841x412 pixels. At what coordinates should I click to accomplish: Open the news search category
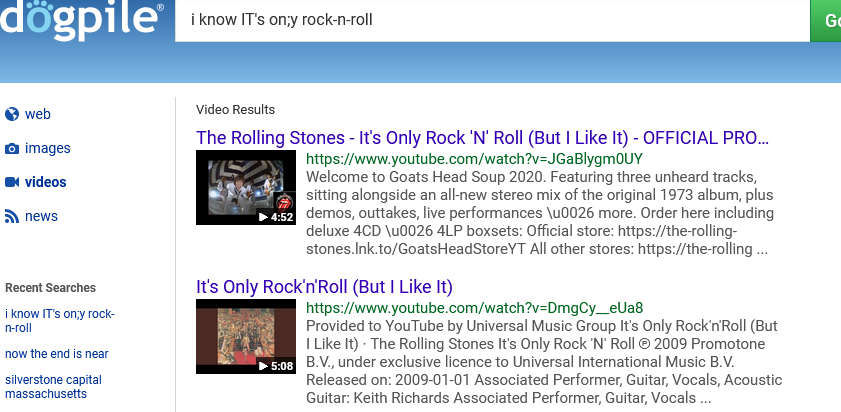pos(41,216)
